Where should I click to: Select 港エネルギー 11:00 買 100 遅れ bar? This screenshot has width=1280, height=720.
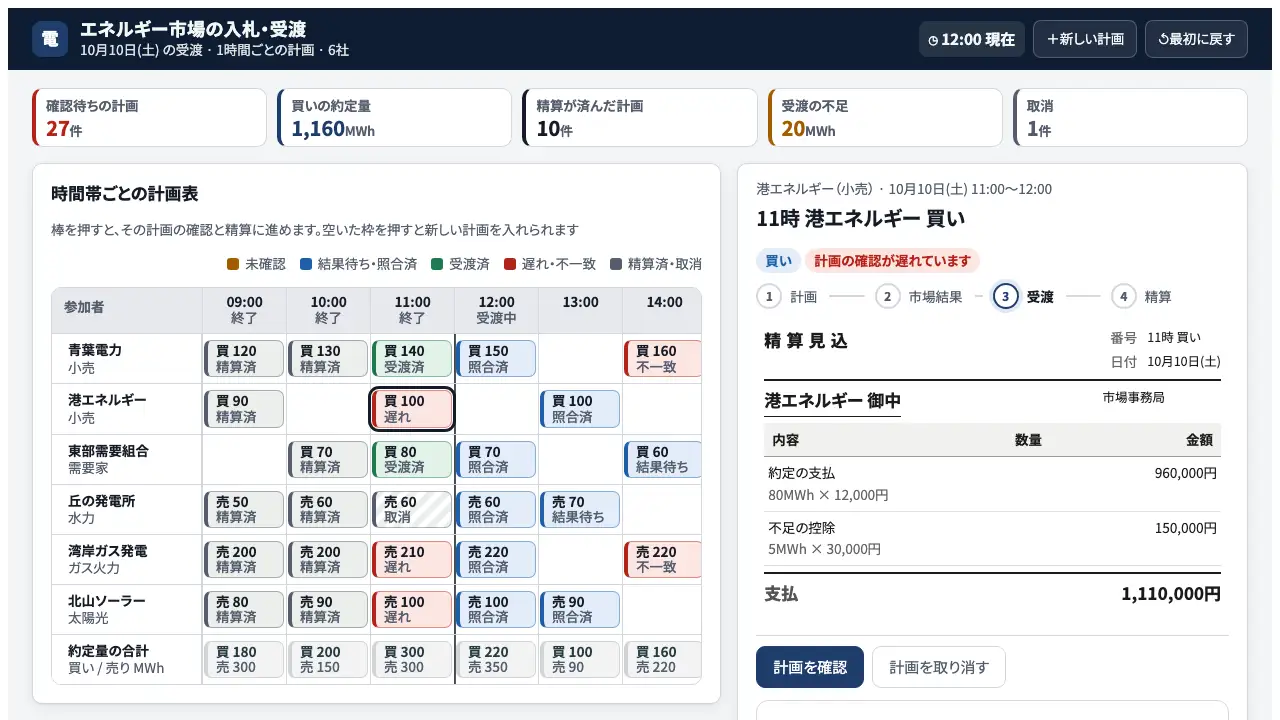(x=412, y=408)
